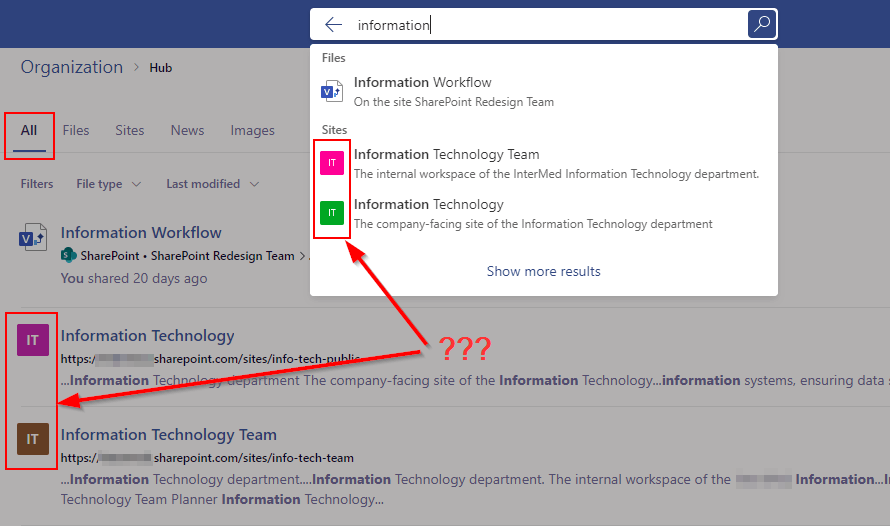Switch to the Images tab
Viewport: 890px width, 526px height.
point(253,131)
